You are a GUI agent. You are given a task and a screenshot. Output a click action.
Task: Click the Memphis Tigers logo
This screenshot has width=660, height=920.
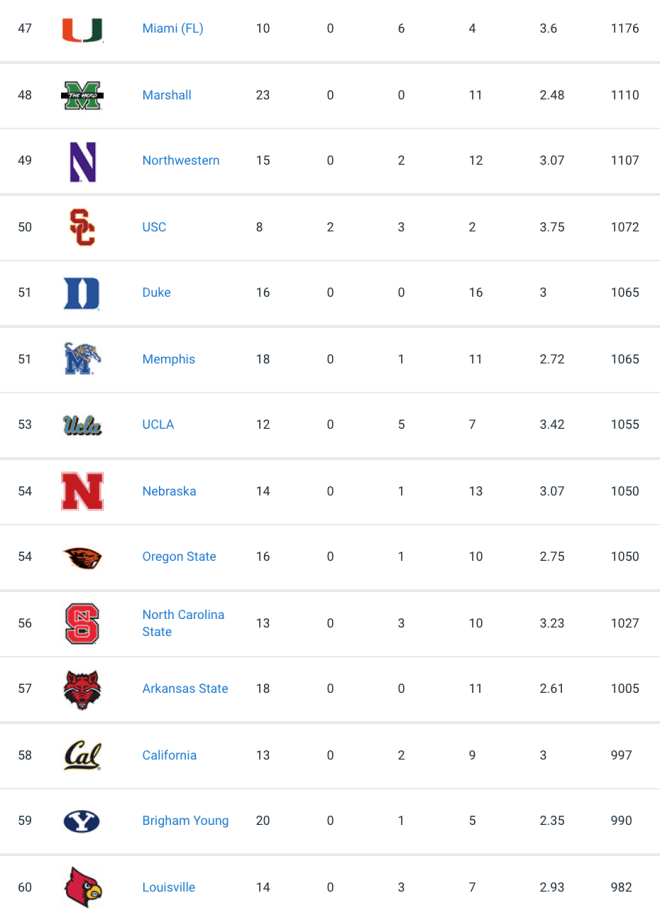tap(82, 358)
